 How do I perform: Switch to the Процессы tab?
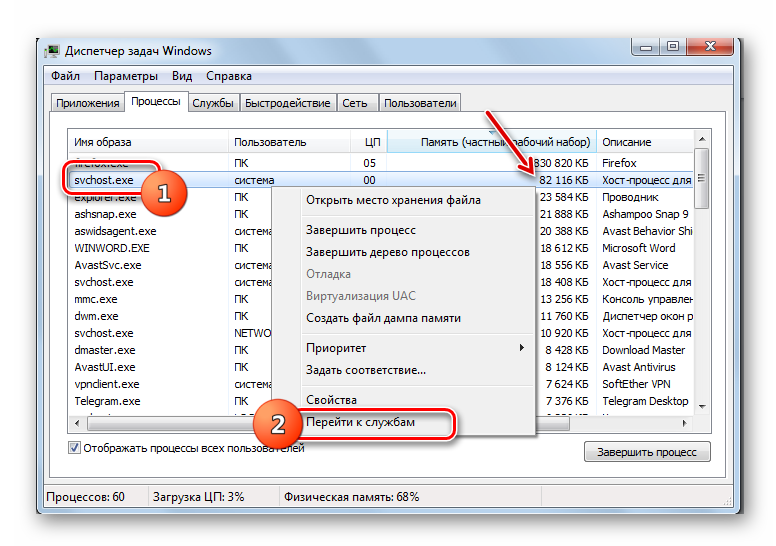pyautogui.click(x=156, y=101)
